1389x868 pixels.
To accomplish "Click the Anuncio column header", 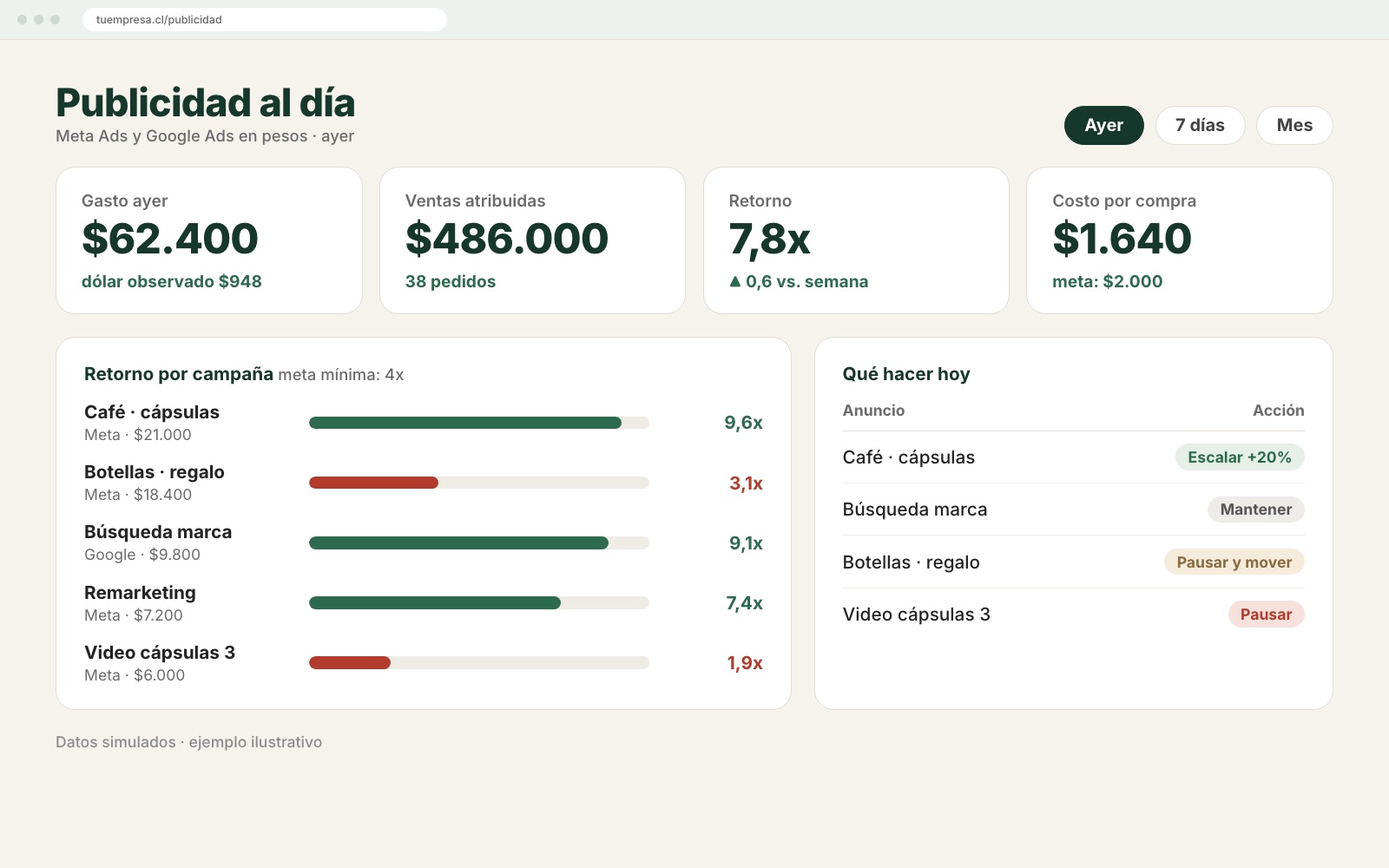I will [x=873, y=411].
